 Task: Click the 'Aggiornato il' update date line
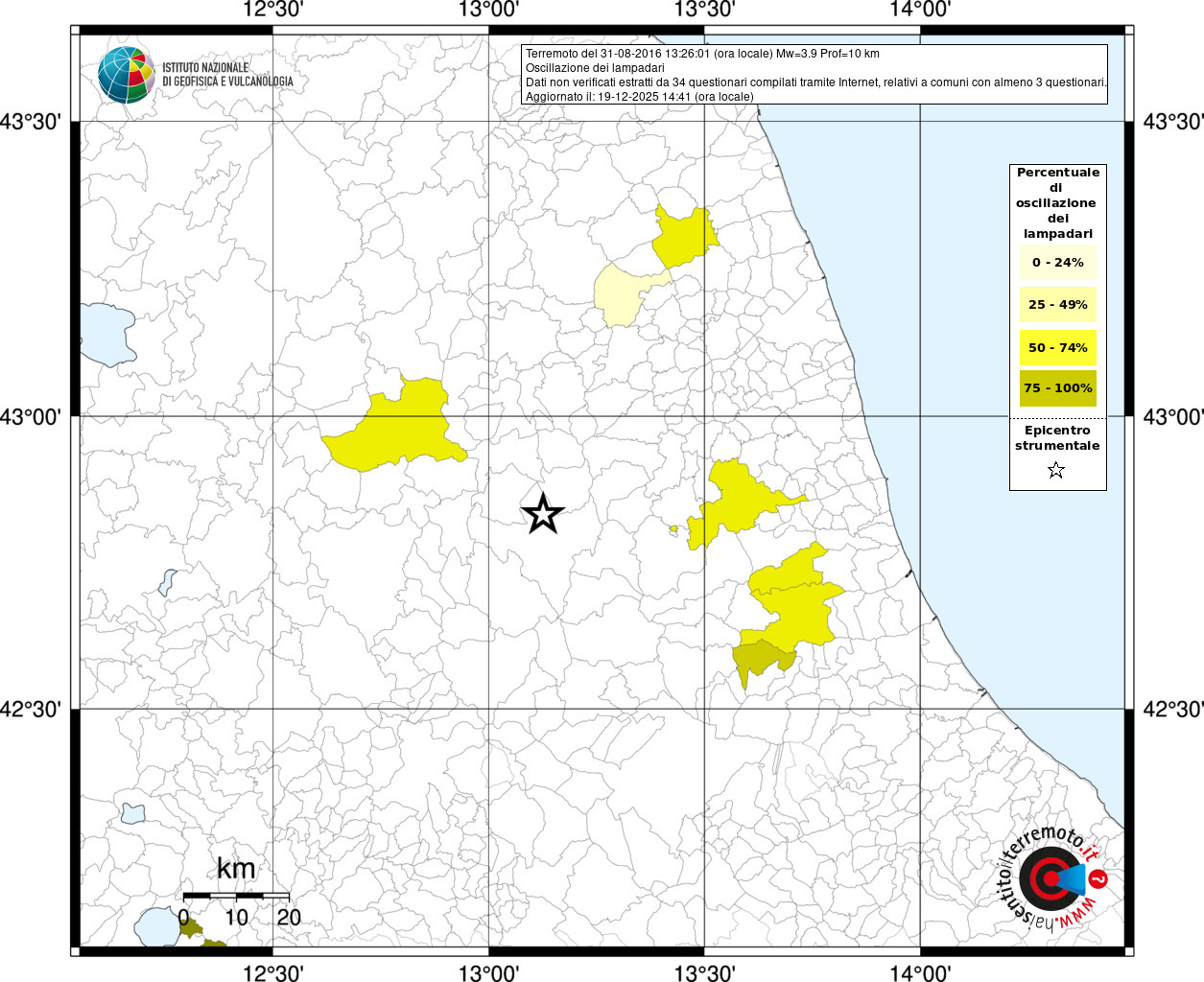click(639, 97)
